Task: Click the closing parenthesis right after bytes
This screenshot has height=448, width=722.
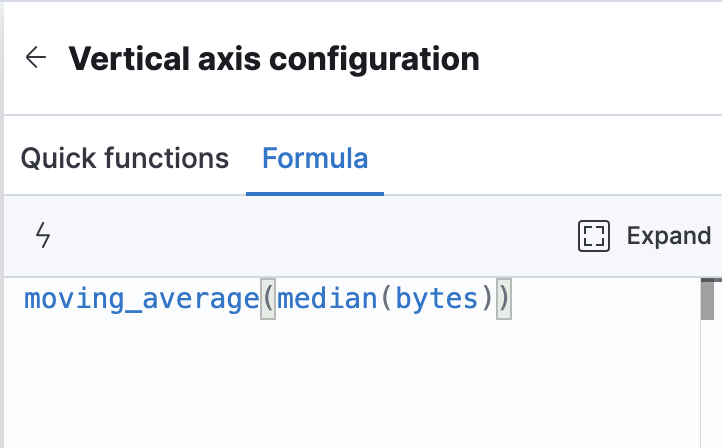Action: 487,298
